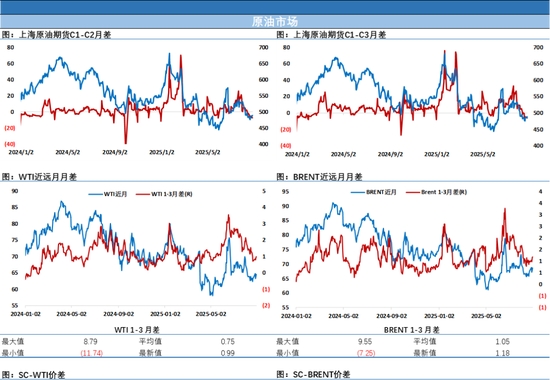This screenshot has width=550, height=380.
Task: Select the WTI 1-3 月差 table heading
Action: tap(137, 329)
